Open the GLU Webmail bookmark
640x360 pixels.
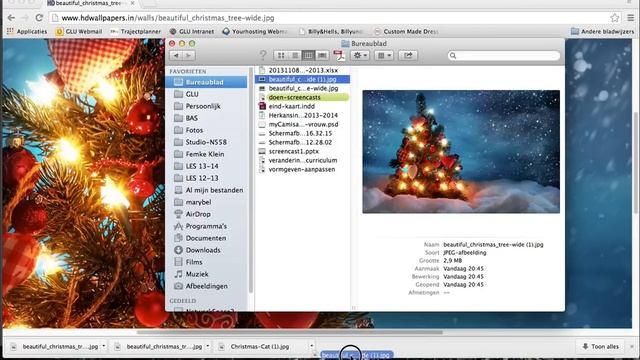79,31
